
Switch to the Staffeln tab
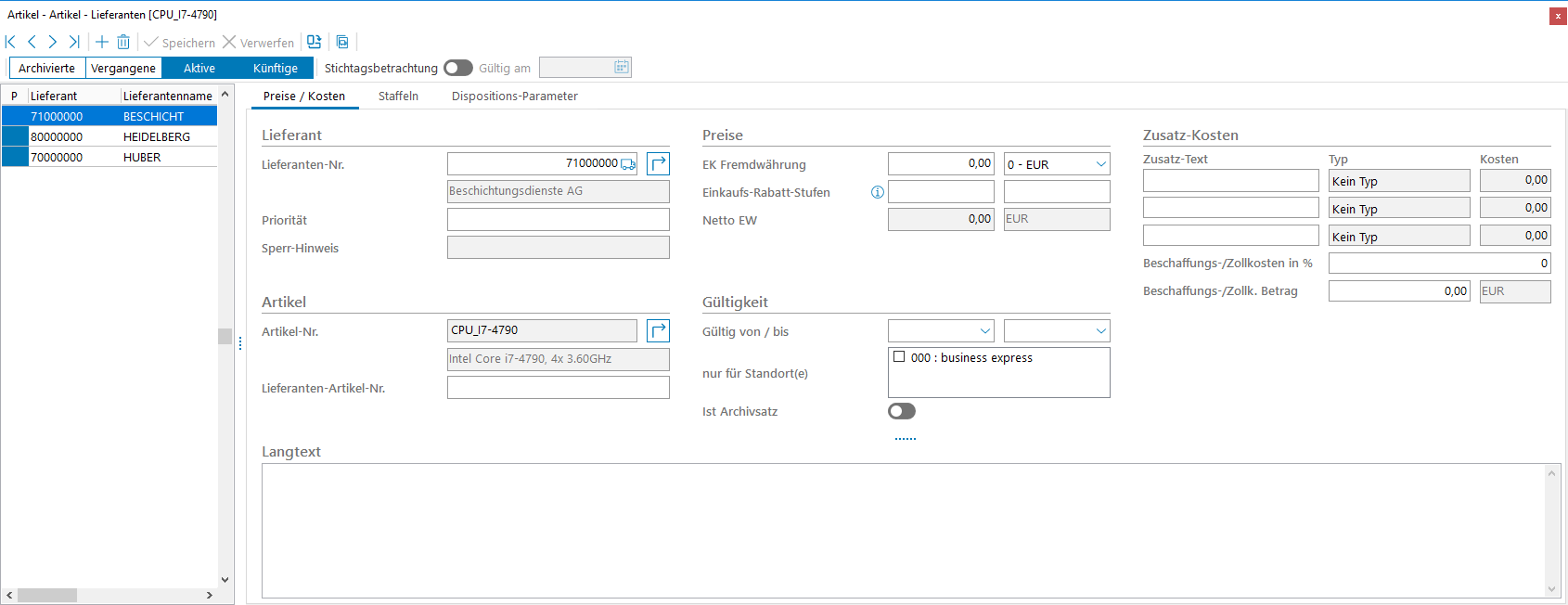[x=398, y=97]
